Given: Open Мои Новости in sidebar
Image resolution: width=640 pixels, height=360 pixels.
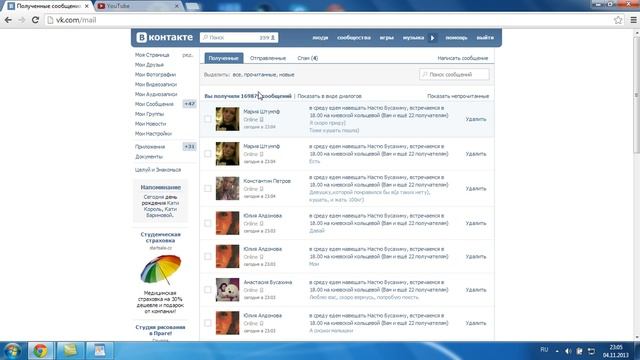Looking at the screenshot, I should (x=150, y=124).
